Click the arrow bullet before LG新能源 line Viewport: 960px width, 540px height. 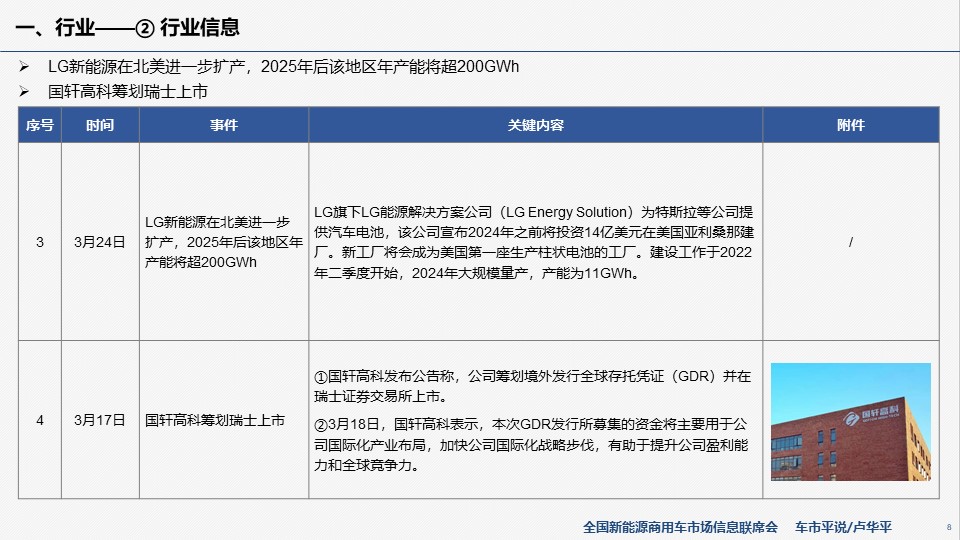(x=24, y=66)
